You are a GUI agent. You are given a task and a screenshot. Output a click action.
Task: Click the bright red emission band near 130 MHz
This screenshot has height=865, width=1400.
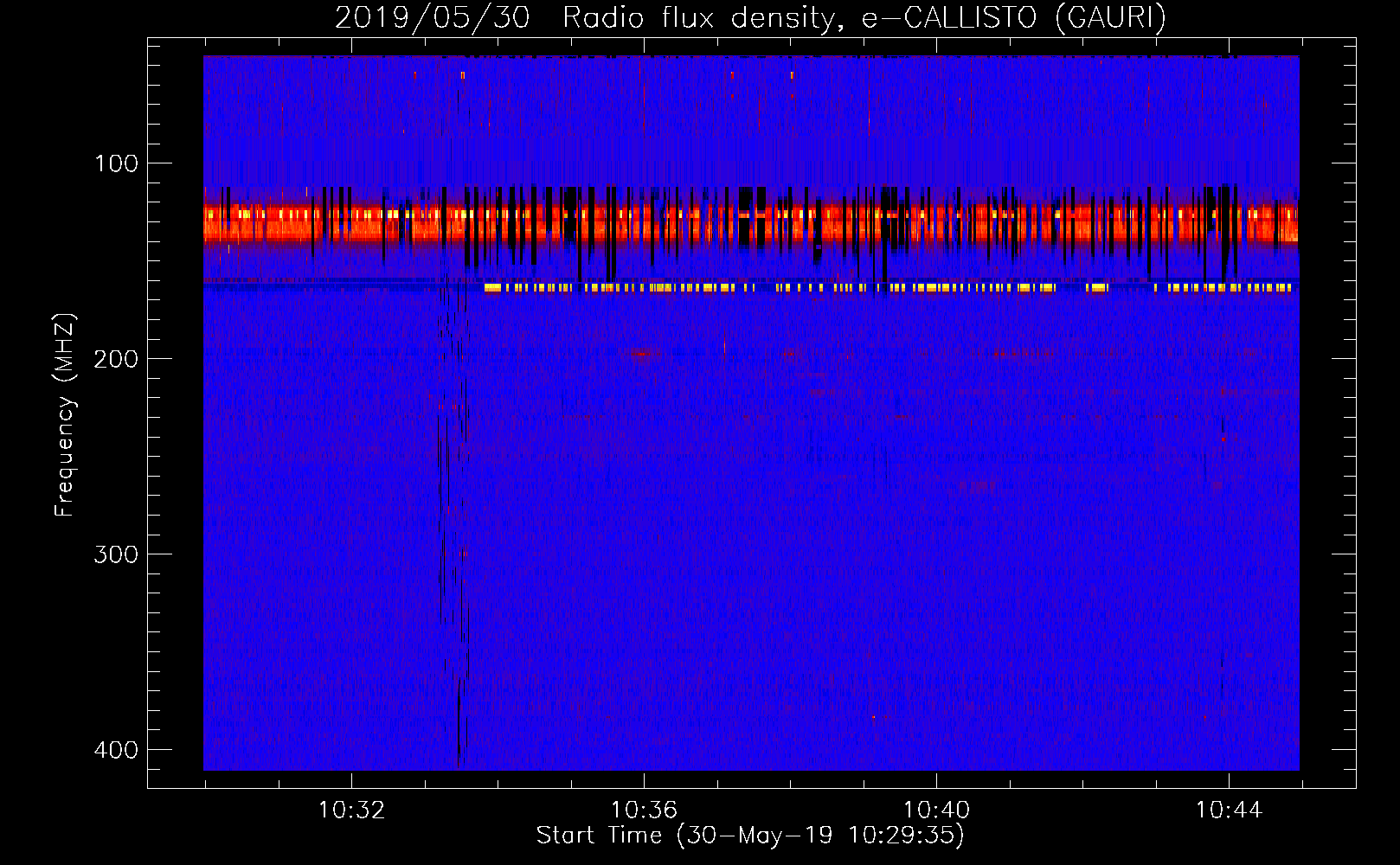(x=751, y=222)
